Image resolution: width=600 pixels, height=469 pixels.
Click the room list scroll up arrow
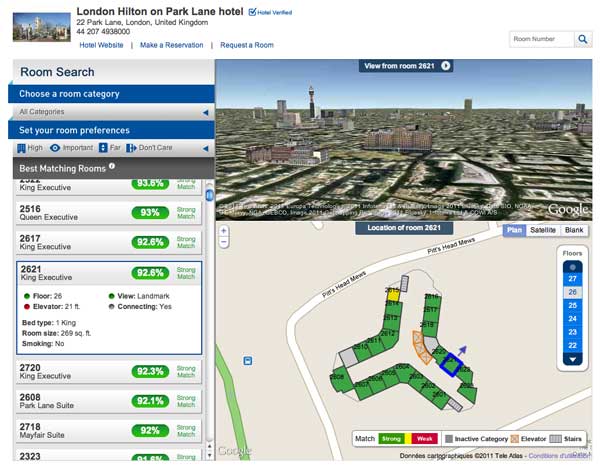(x=209, y=446)
